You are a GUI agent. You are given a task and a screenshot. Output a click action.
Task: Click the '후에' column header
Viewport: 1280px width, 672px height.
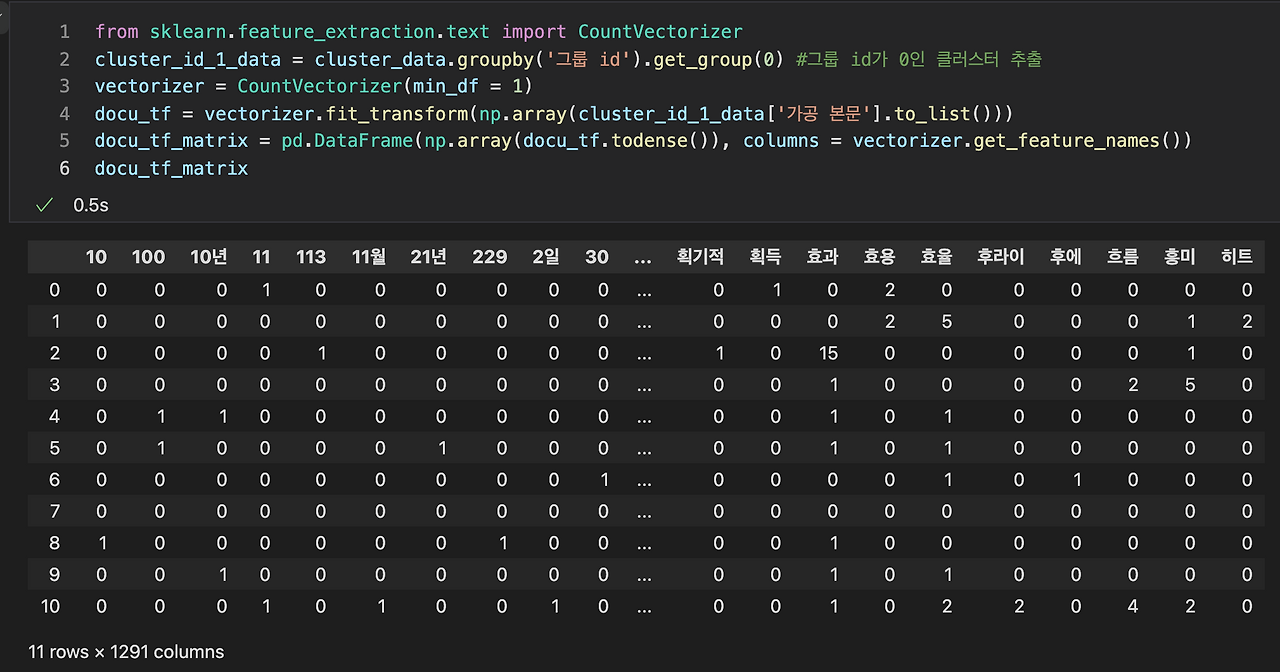coord(1066,257)
